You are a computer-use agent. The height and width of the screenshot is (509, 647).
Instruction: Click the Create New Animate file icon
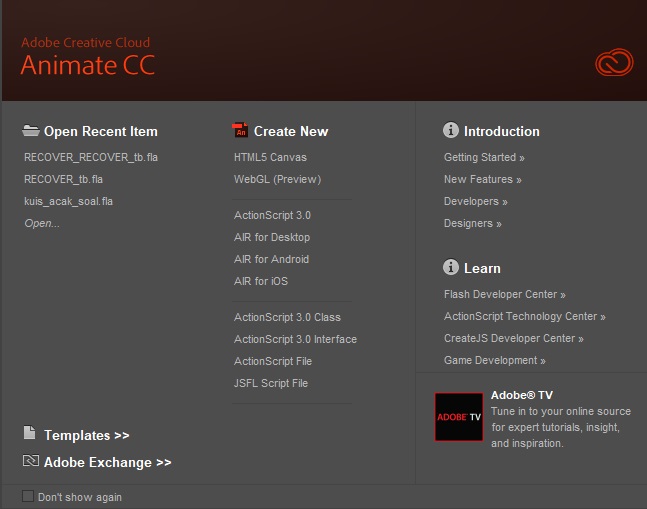click(x=240, y=130)
